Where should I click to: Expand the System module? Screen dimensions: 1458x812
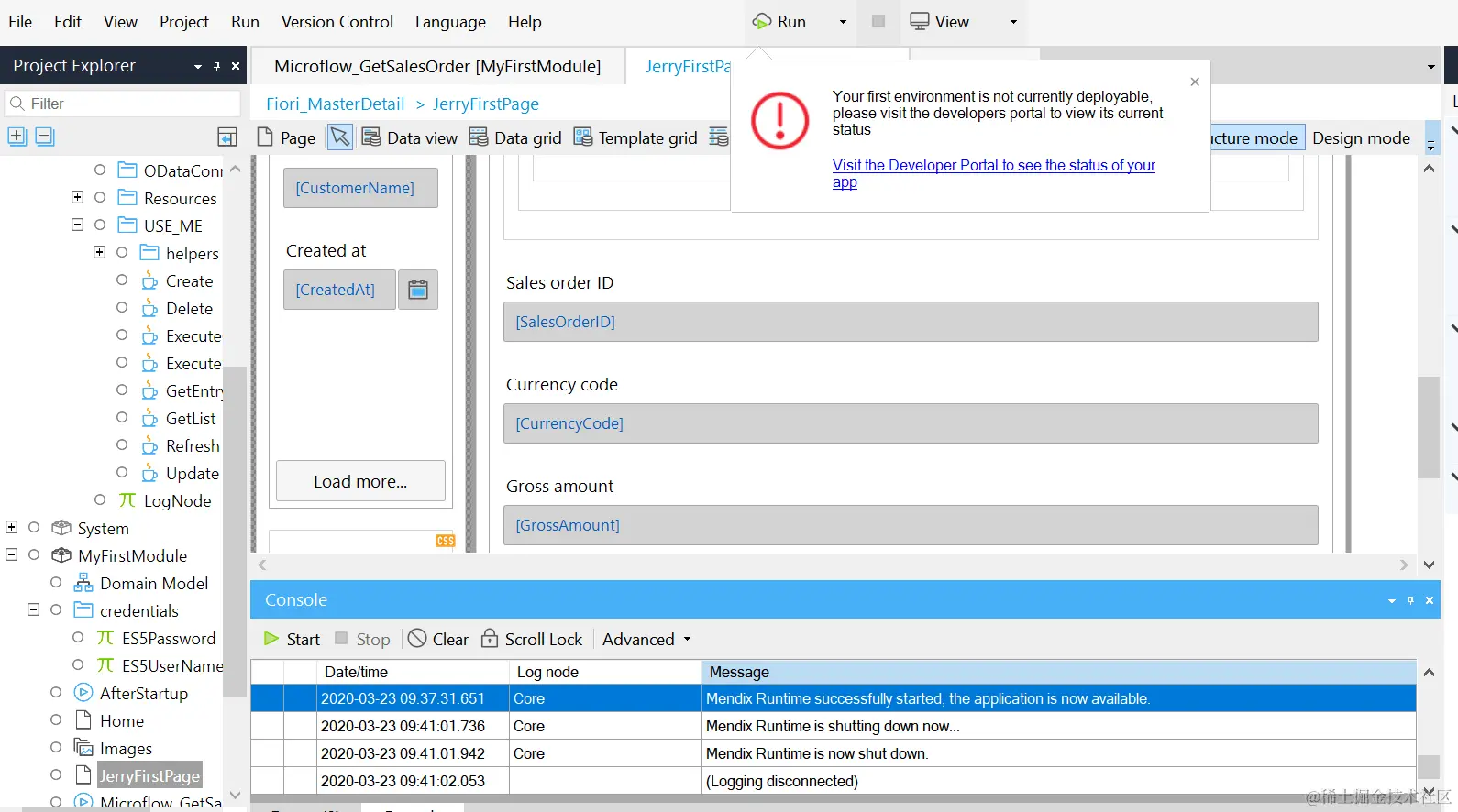point(12,527)
